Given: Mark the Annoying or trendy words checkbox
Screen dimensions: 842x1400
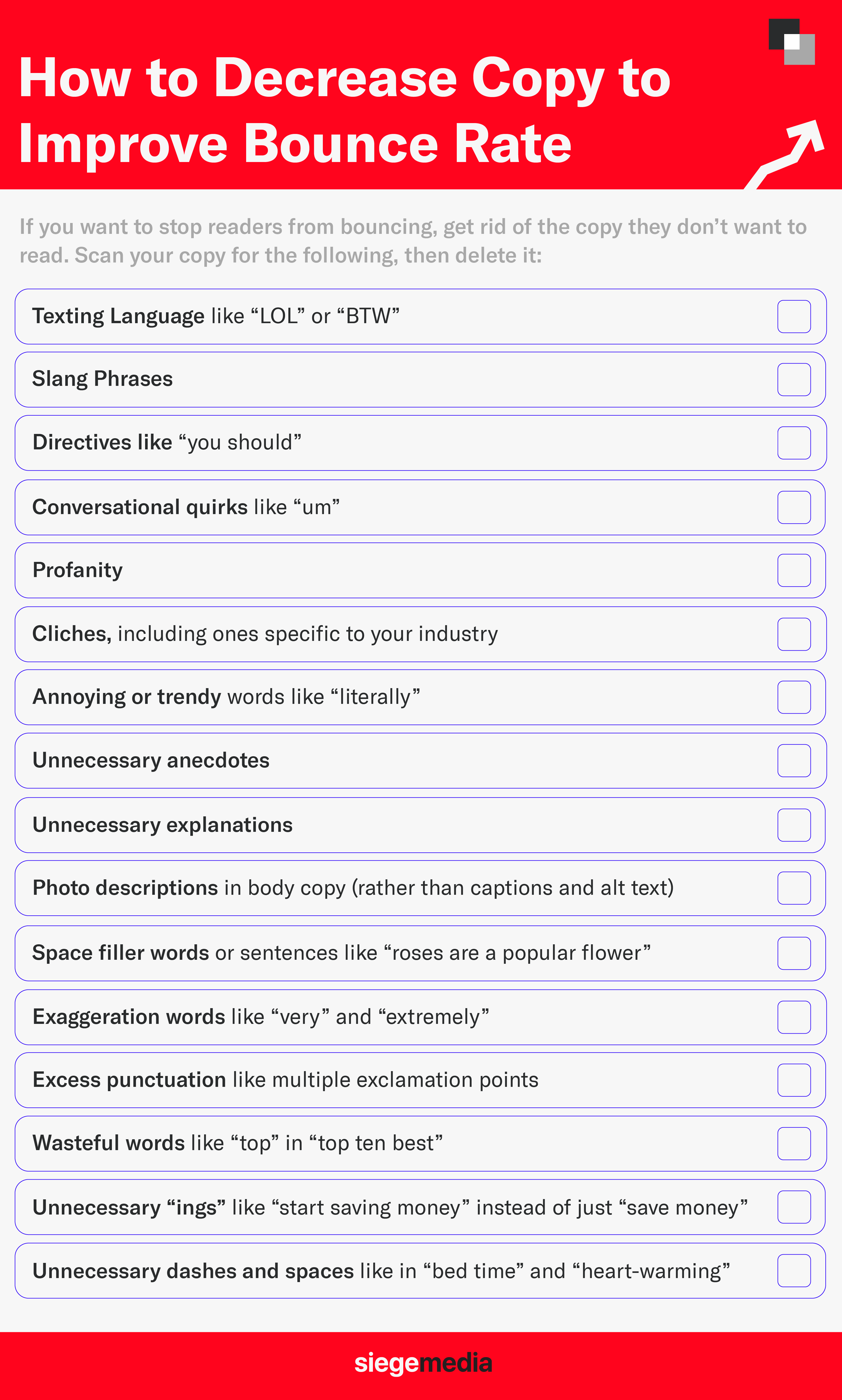Looking at the screenshot, I should (x=794, y=697).
